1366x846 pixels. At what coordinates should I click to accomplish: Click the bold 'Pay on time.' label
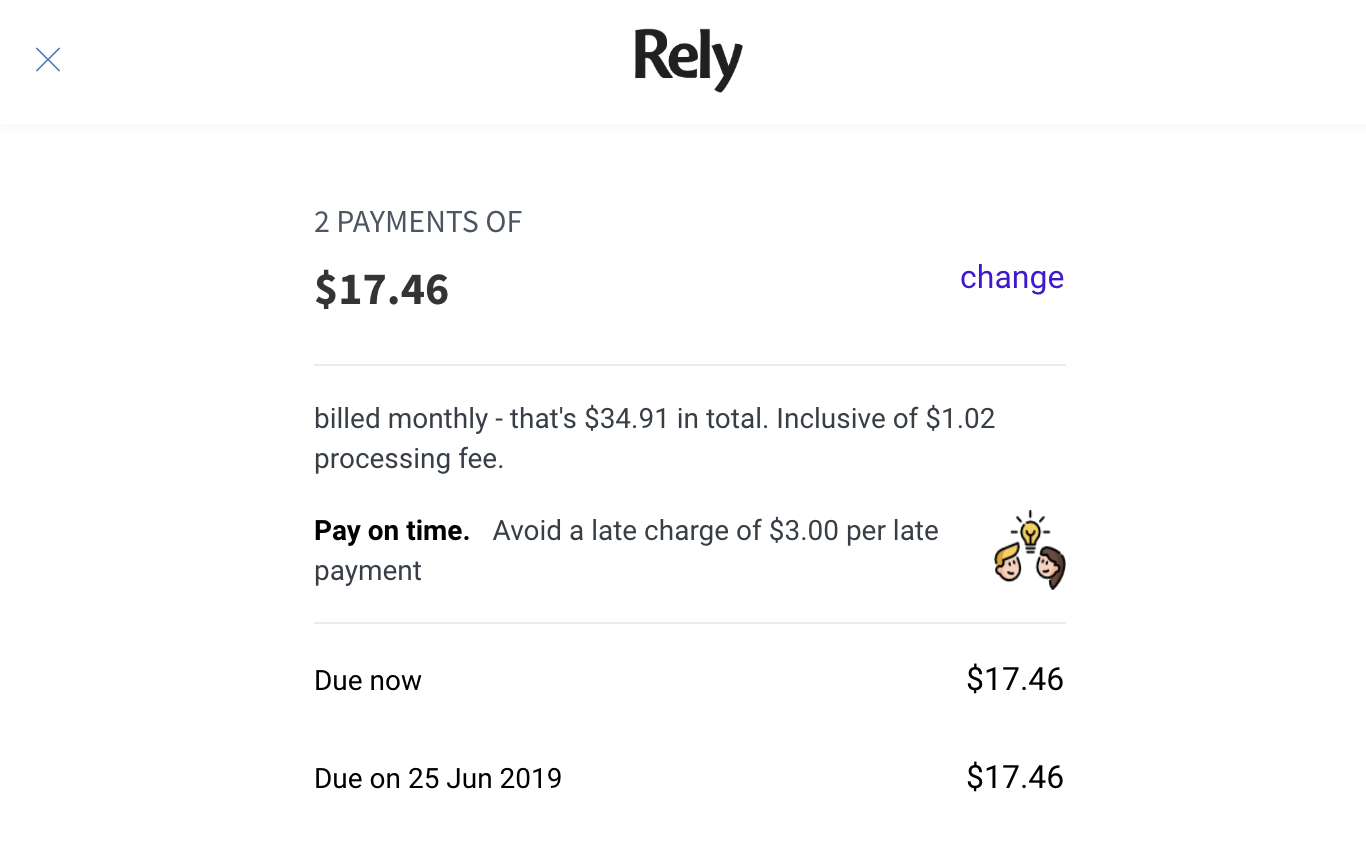(x=392, y=530)
